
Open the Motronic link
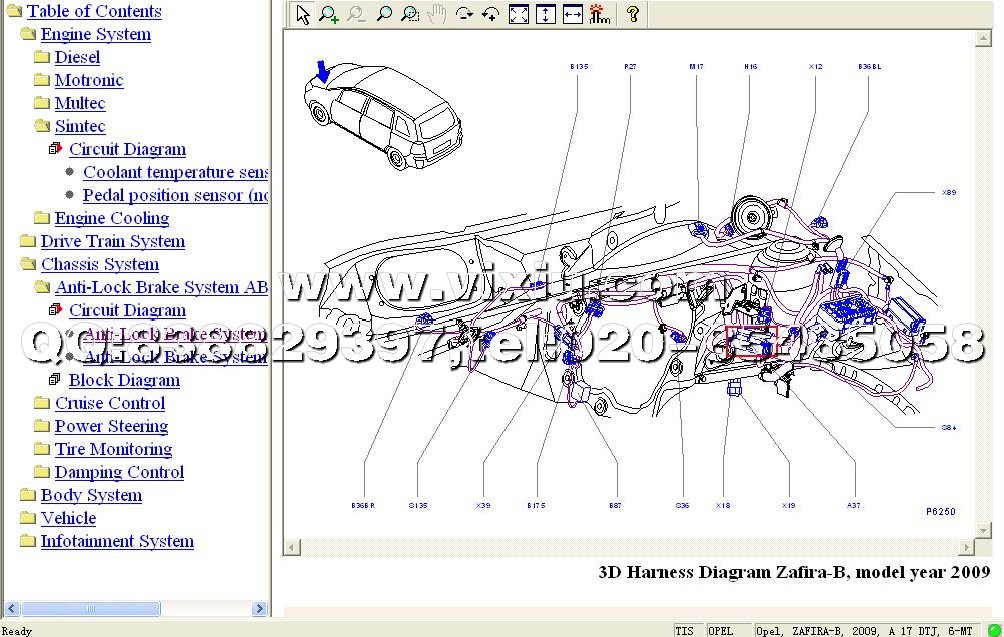(88, 80)
